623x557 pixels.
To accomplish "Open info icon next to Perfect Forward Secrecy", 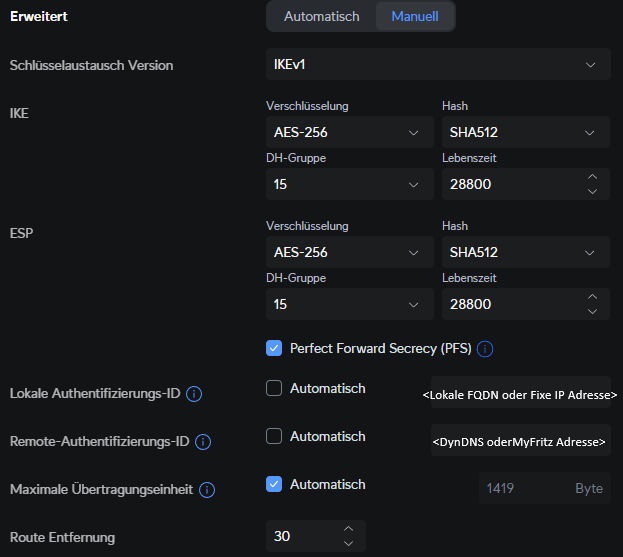I will (x=485, y=349).
